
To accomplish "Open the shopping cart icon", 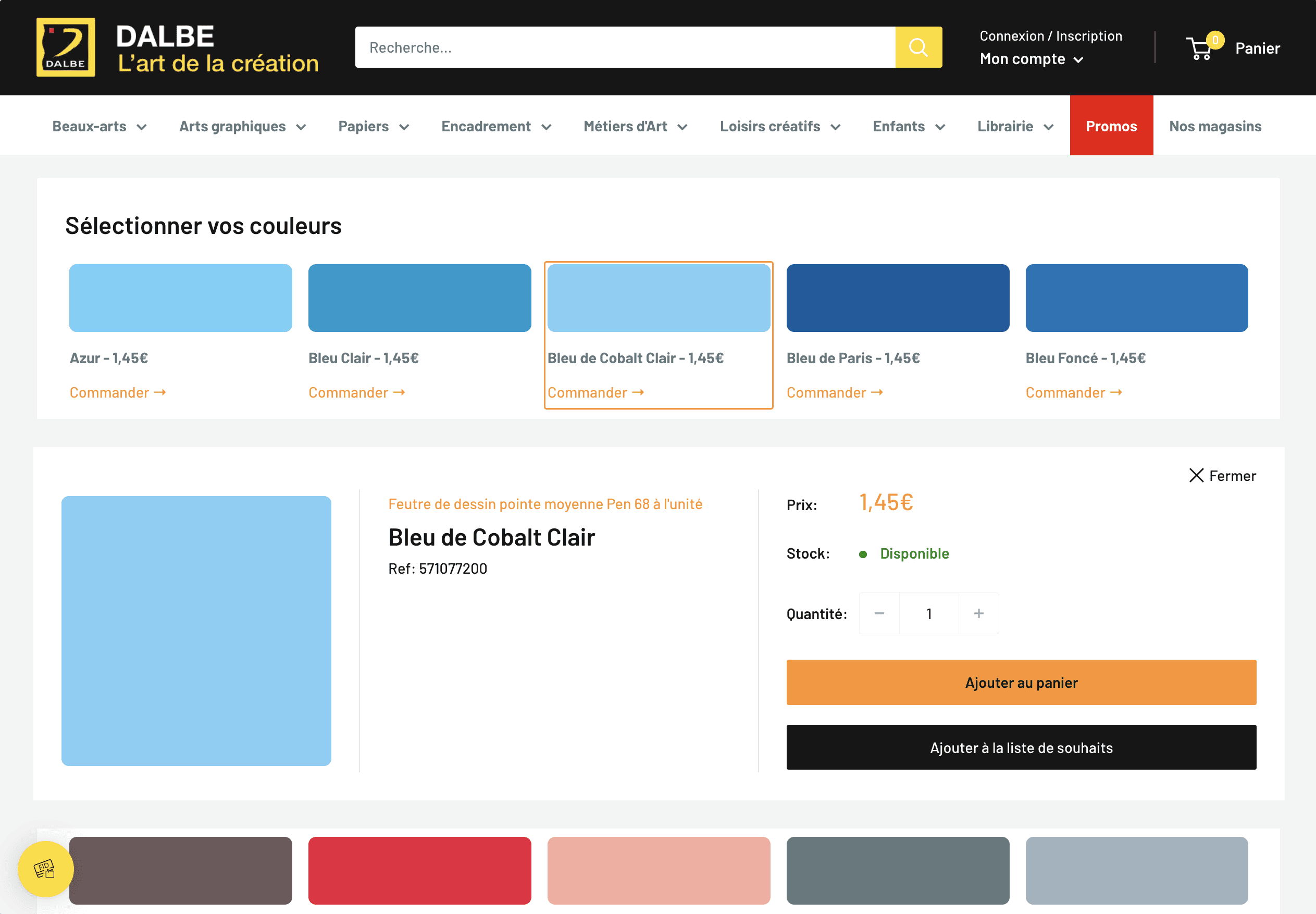I will click(x=1200, y=48).
